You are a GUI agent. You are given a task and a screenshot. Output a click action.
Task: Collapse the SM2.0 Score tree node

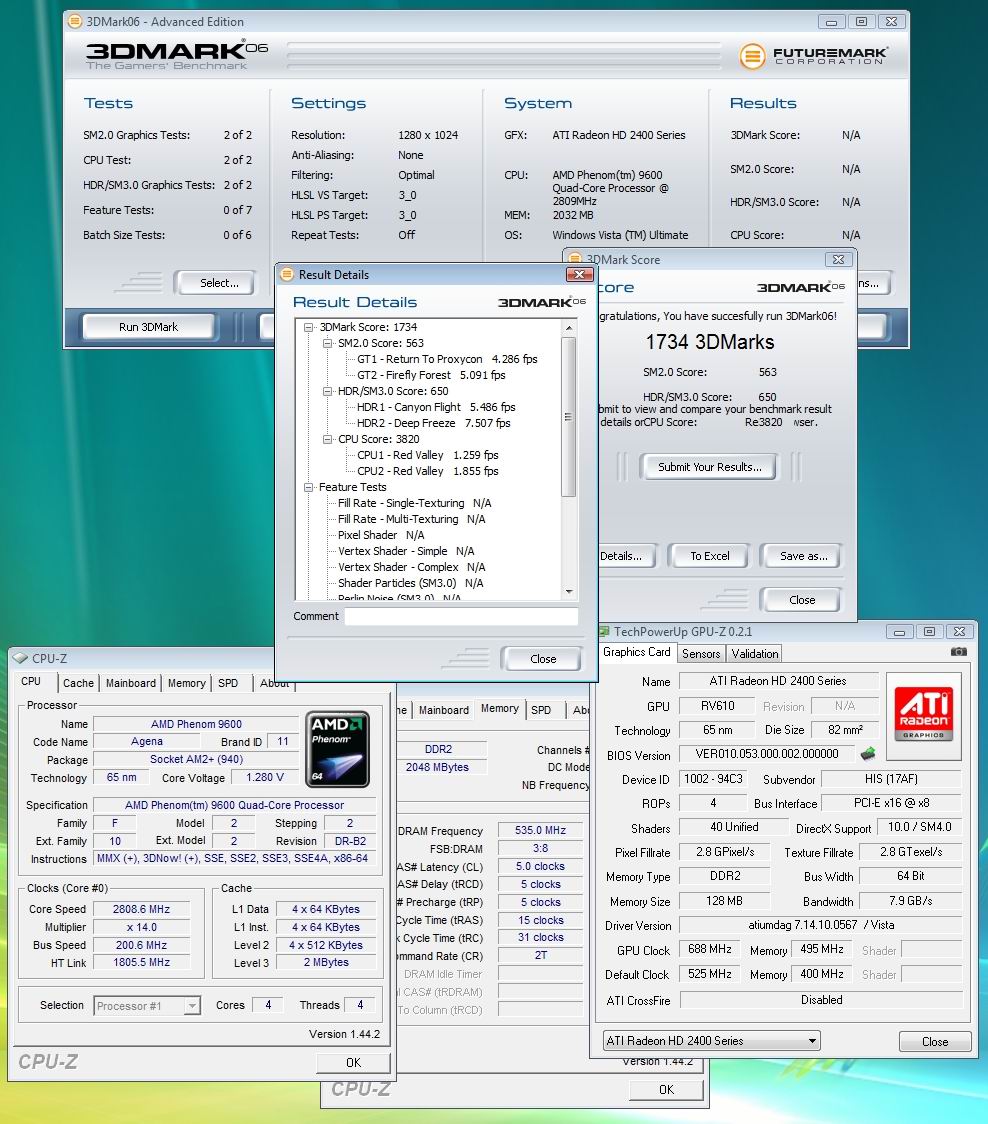(328, 343)
